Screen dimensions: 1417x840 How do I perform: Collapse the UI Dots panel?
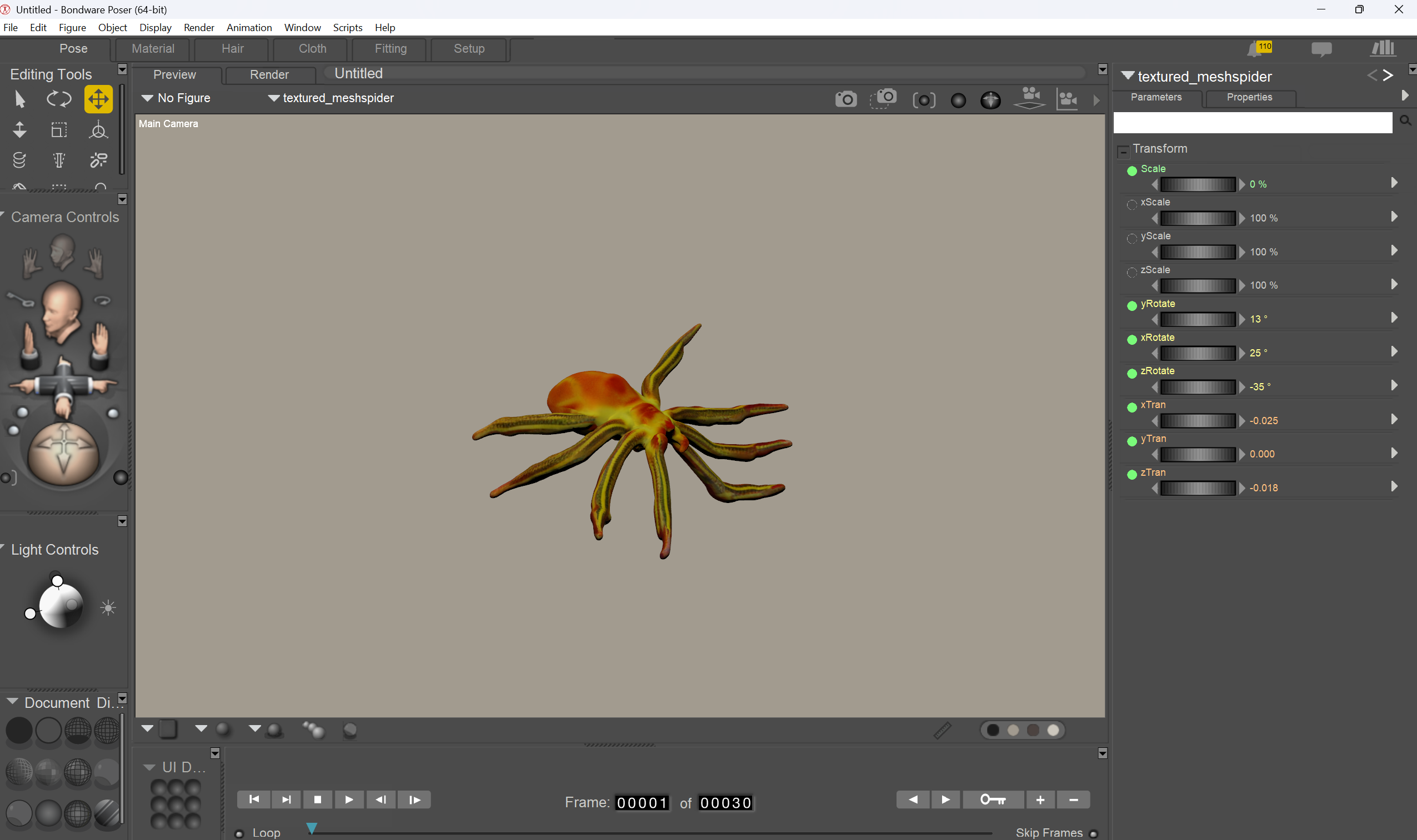[x=149, y=767]
